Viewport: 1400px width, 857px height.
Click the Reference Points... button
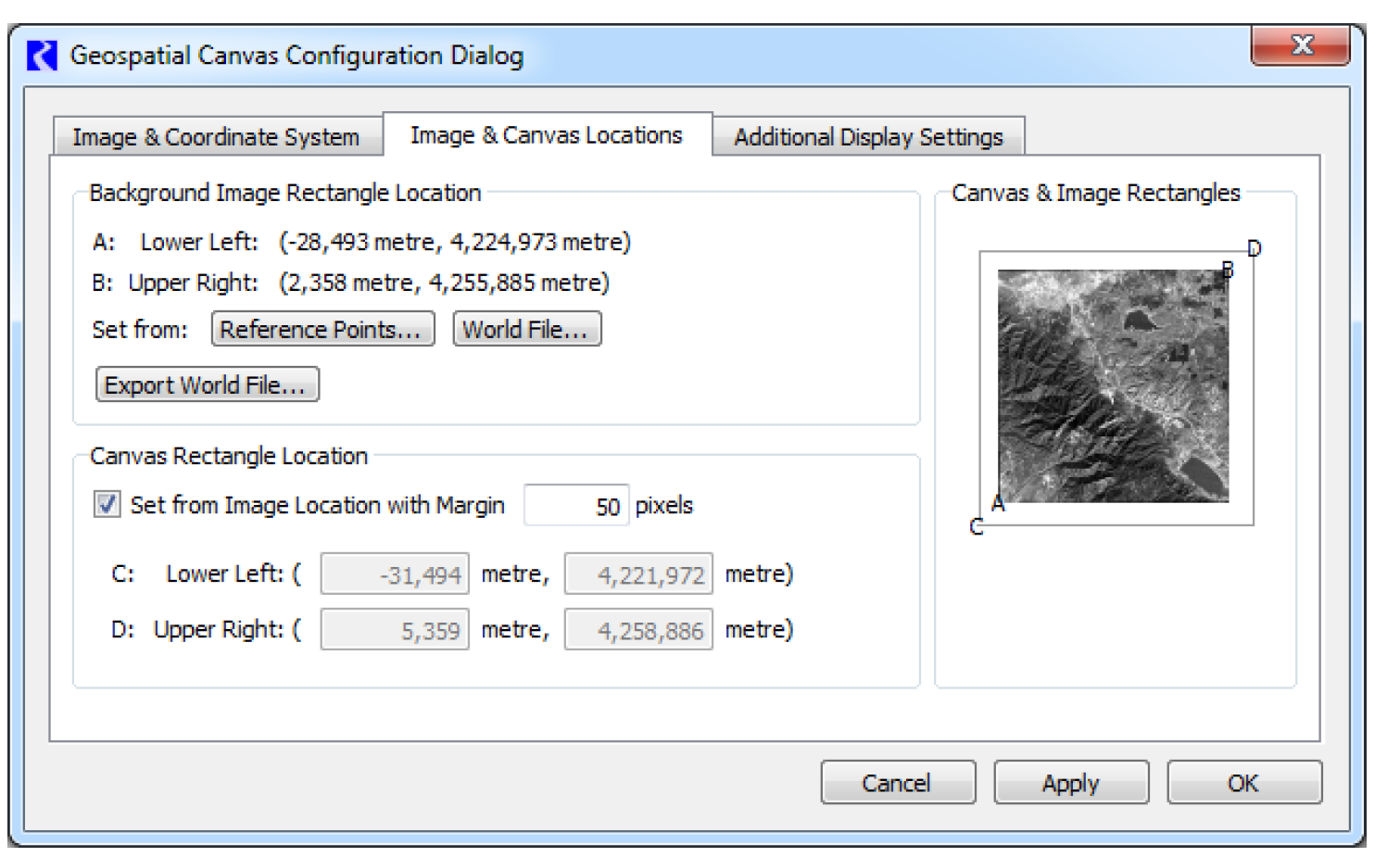tap(322, 330)
